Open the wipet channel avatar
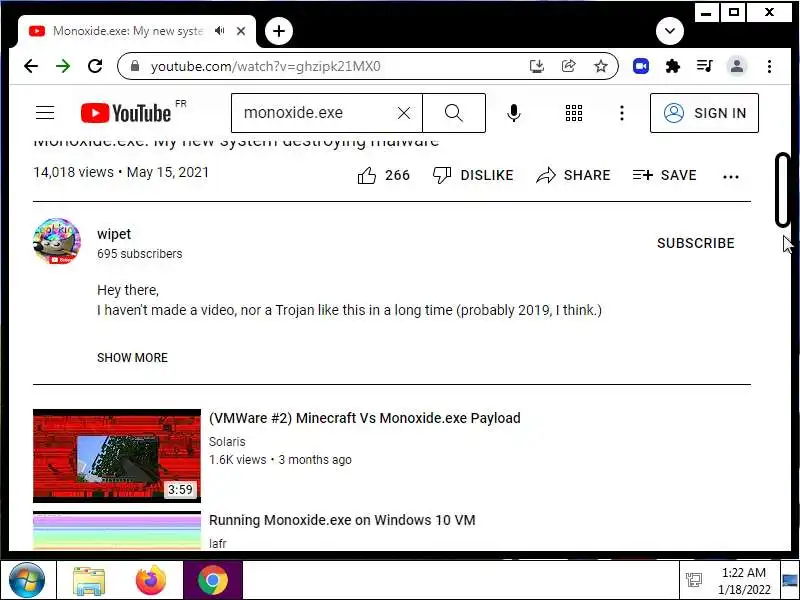 [57, 241]
